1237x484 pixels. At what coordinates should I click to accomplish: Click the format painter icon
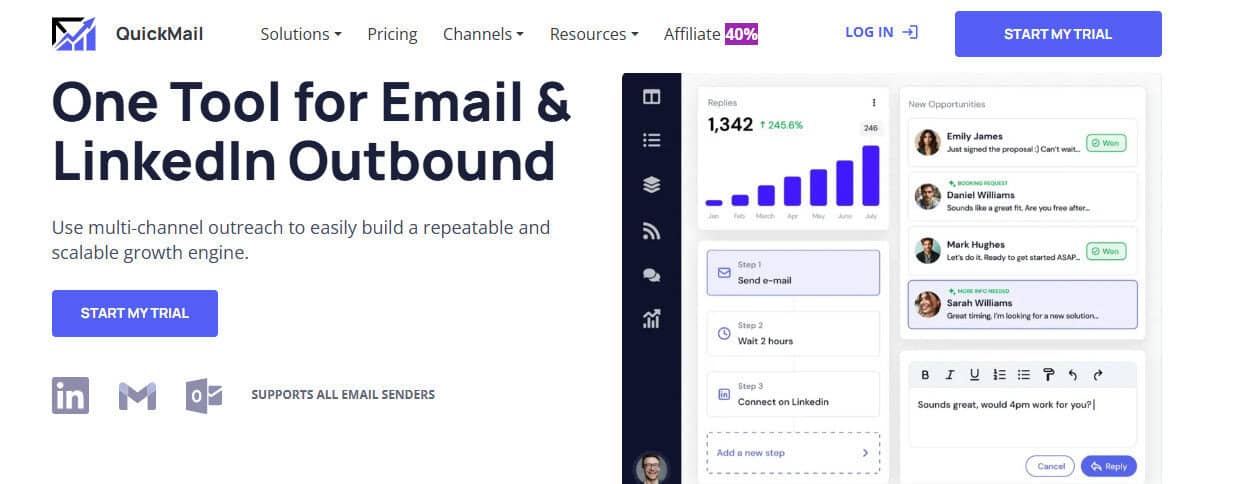[1048, 375]
